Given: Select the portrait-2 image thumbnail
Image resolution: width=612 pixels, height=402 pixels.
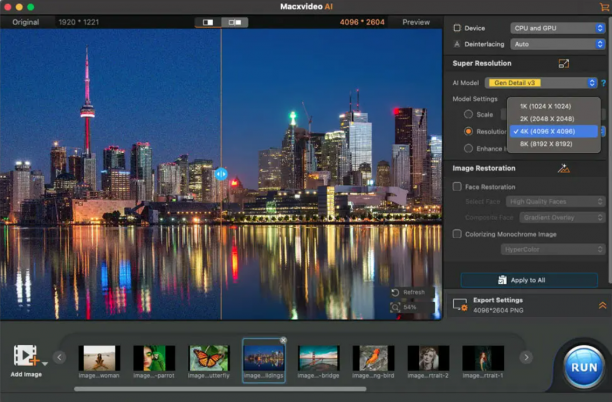Looking at the screenshot, I should point(428,358).
